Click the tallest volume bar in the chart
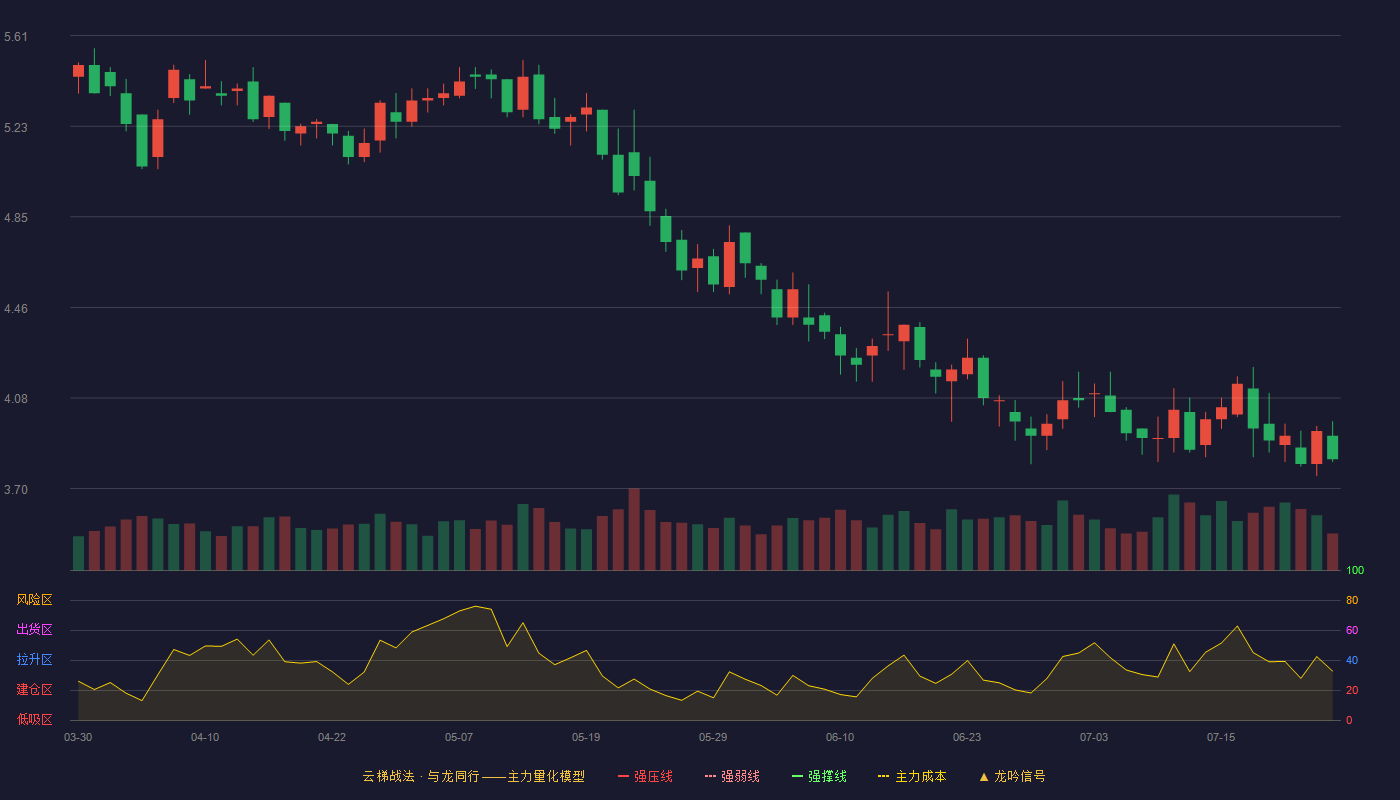This screenshot has height=800, width=1400. coord(634,529)
